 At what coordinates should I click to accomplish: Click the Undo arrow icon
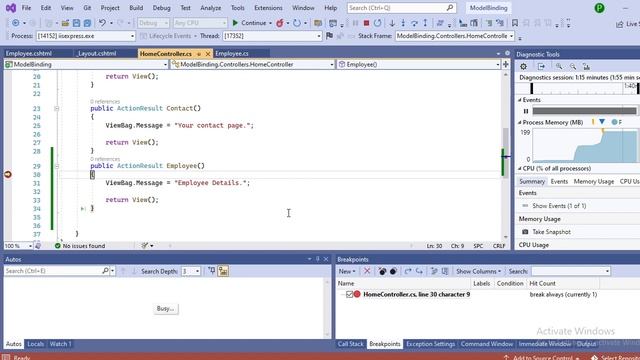click(x=102, y=23)
